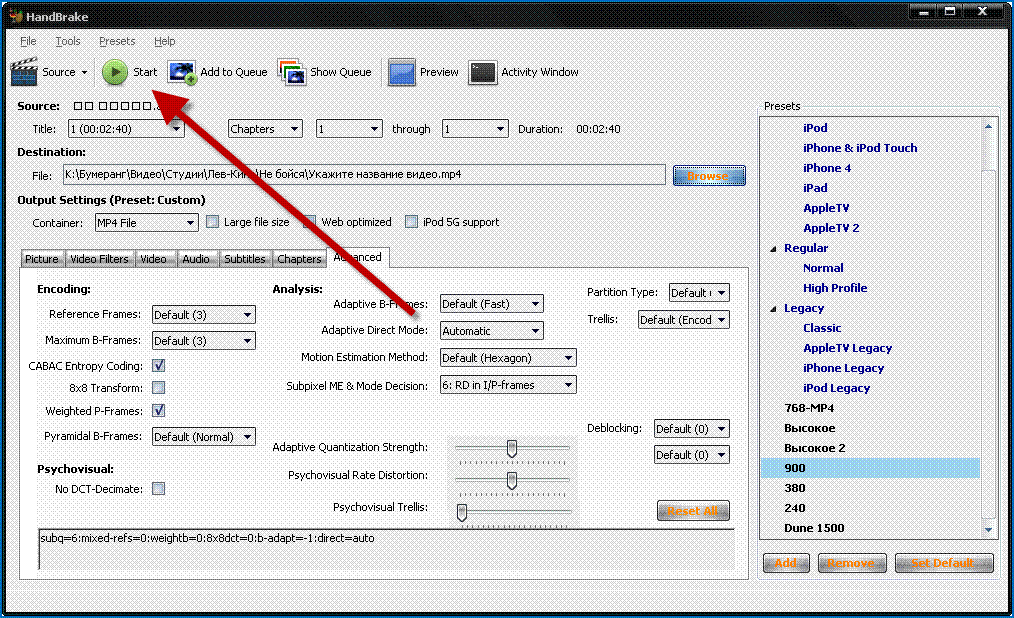Open the Tools menu

pos(68,41)
